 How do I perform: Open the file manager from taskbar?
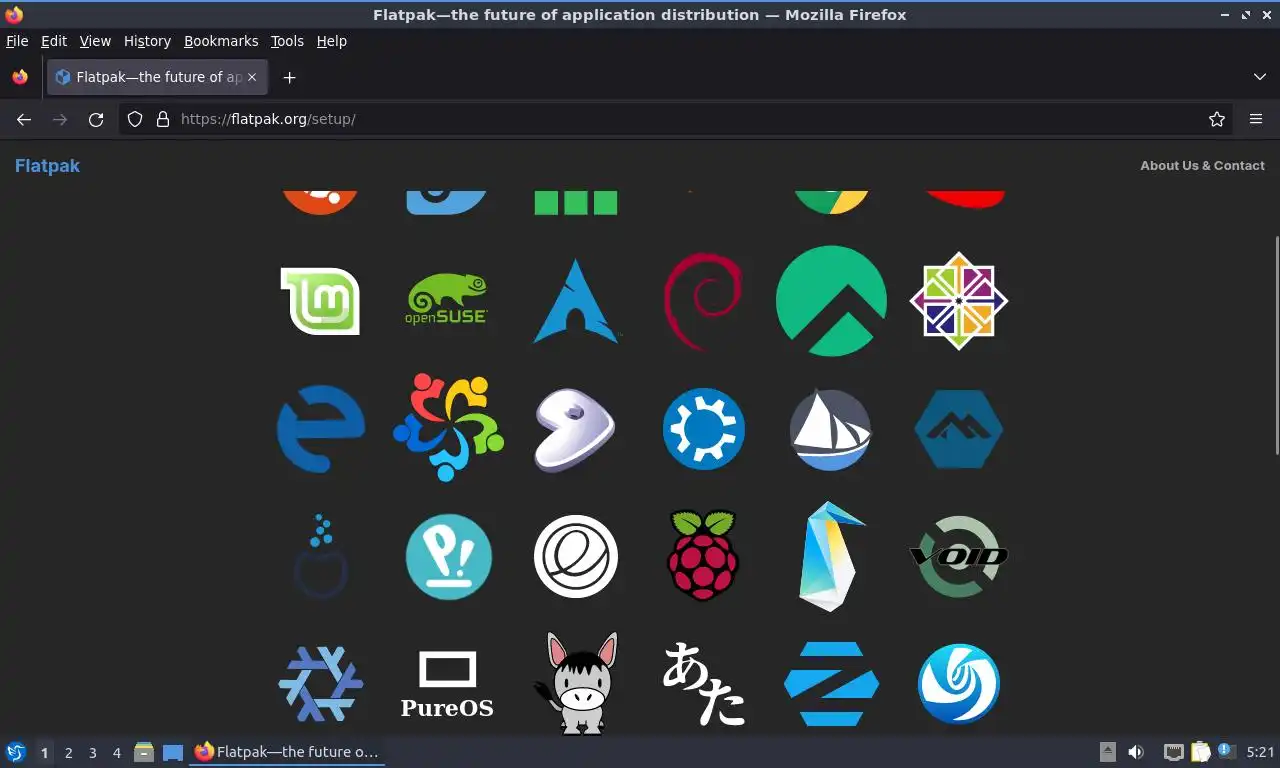click(x=144, y=752)
